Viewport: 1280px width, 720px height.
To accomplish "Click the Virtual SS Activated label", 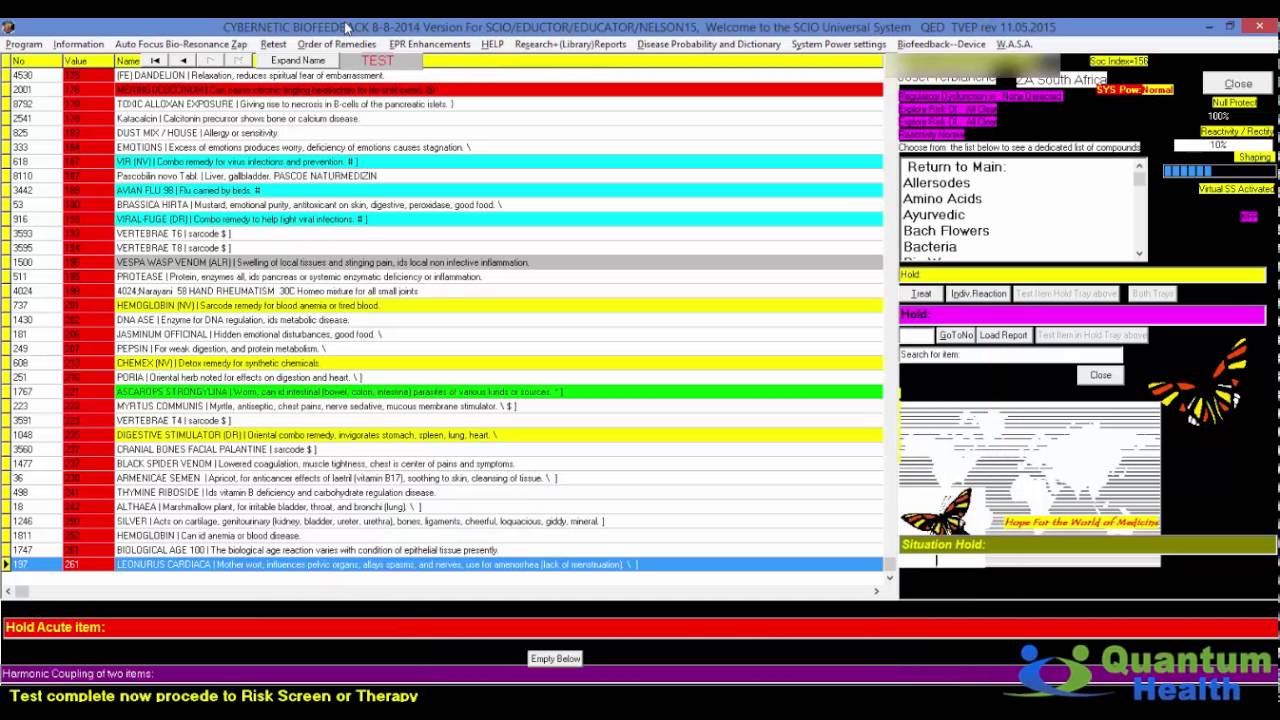I will point(1236,189).
